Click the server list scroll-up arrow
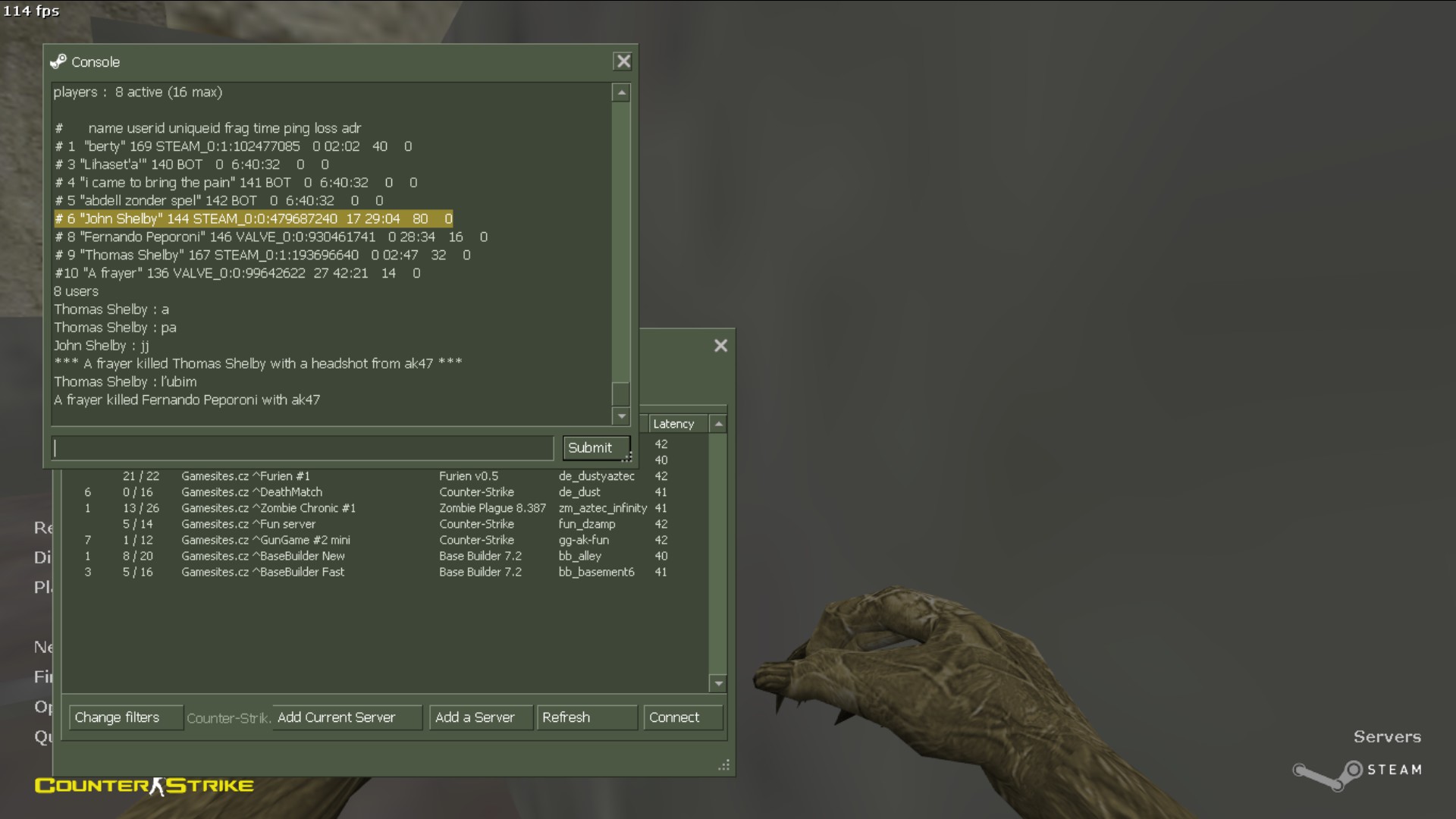 (718, 424)
